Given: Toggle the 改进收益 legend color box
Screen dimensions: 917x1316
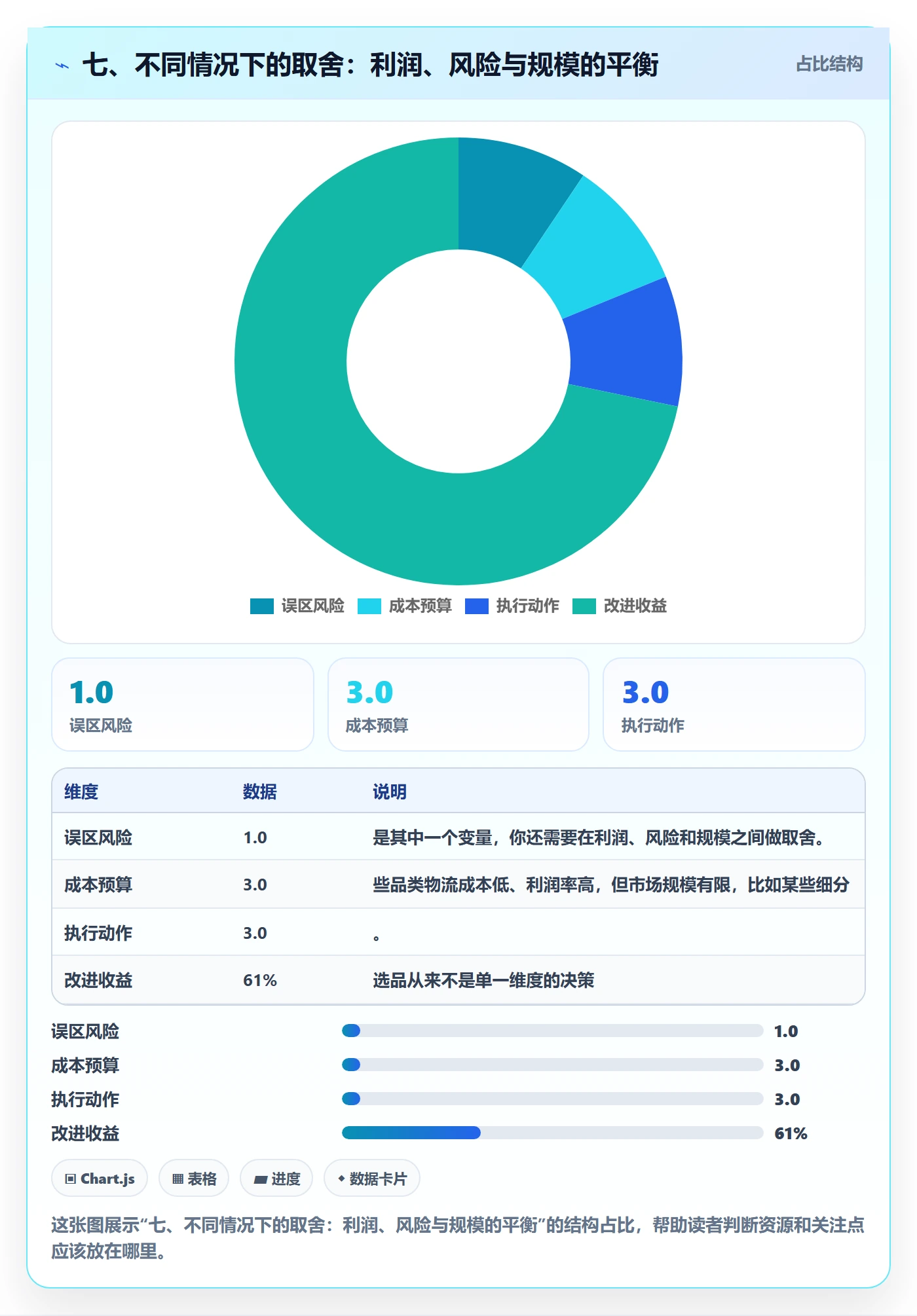Looking at the screenshot, I should 584,606.
